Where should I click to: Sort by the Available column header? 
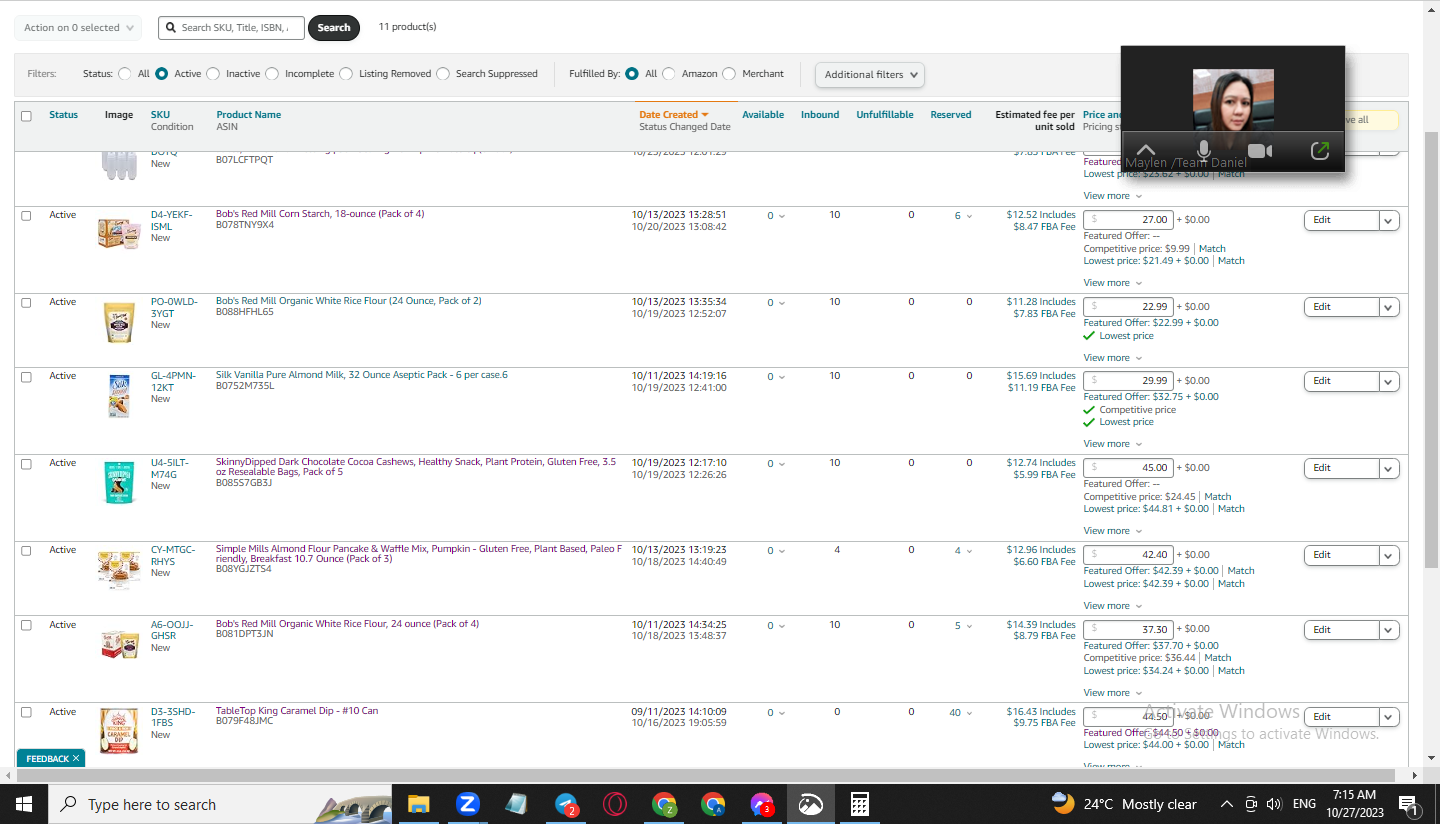coord(763,115)
